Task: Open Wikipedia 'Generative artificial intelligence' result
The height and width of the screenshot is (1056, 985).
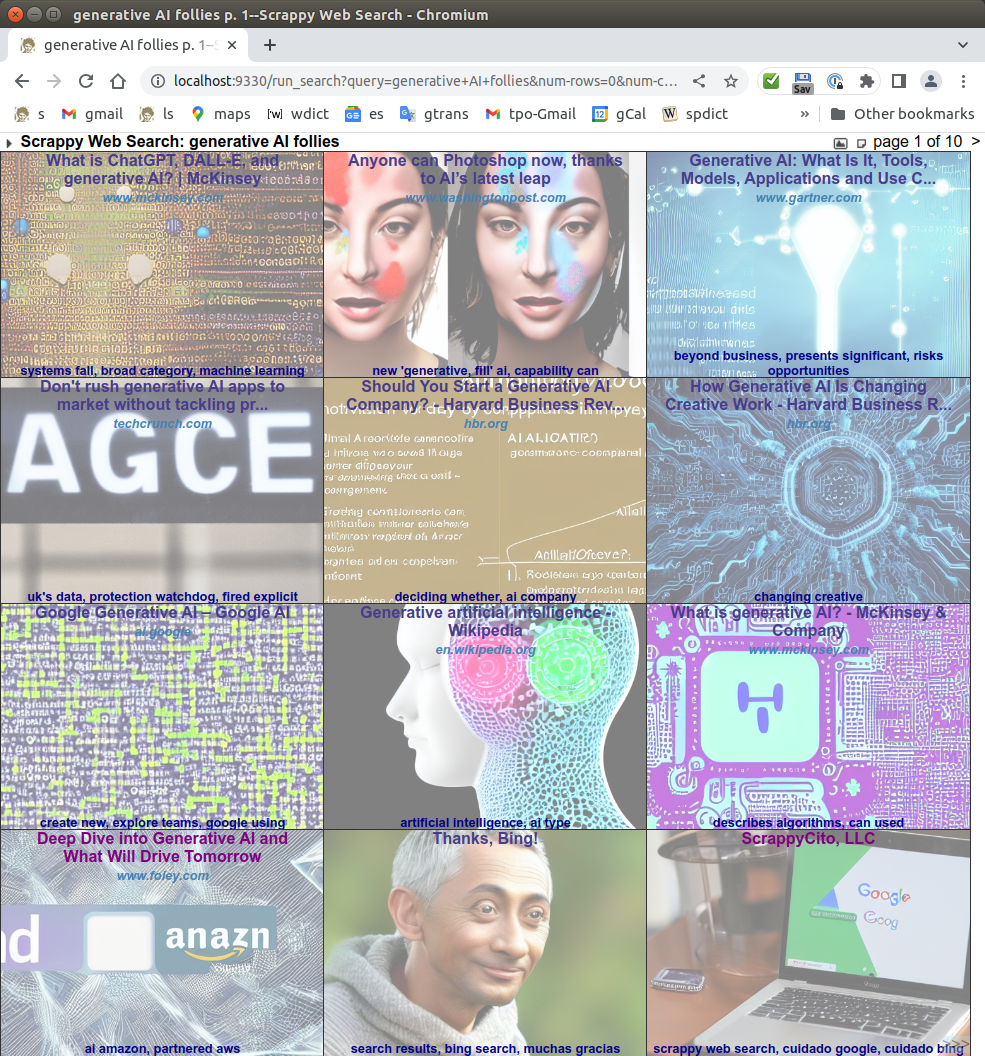Action: point(485,622)
